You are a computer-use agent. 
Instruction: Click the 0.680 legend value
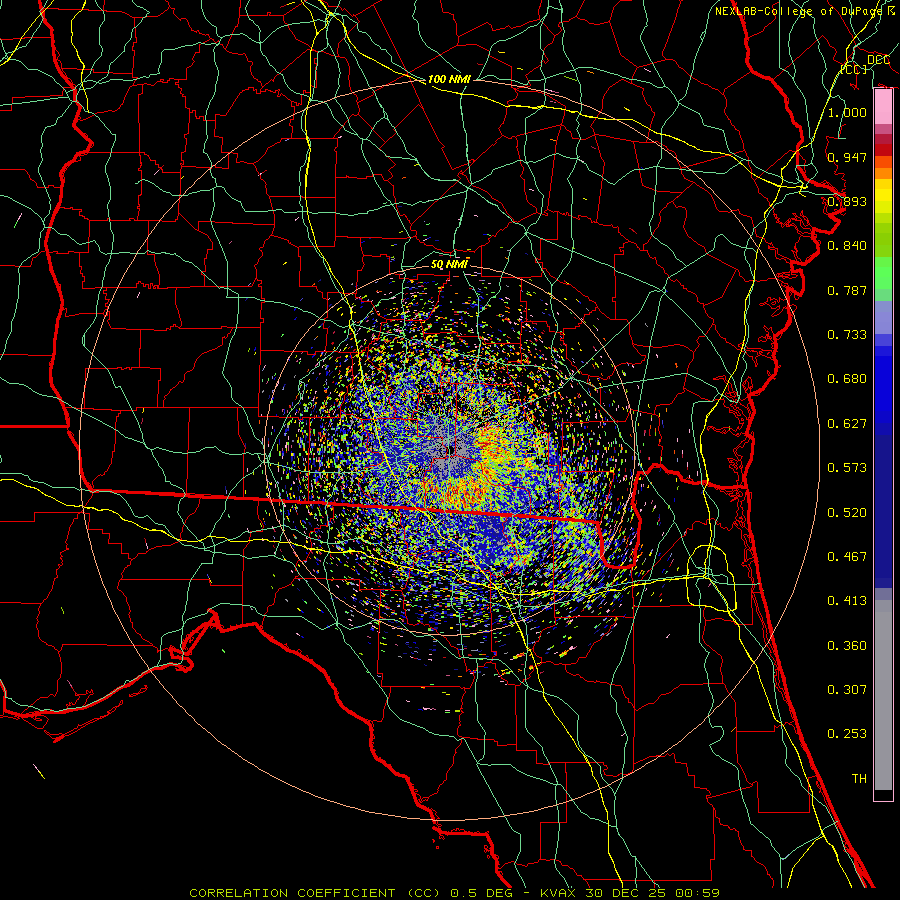point(847,379)
